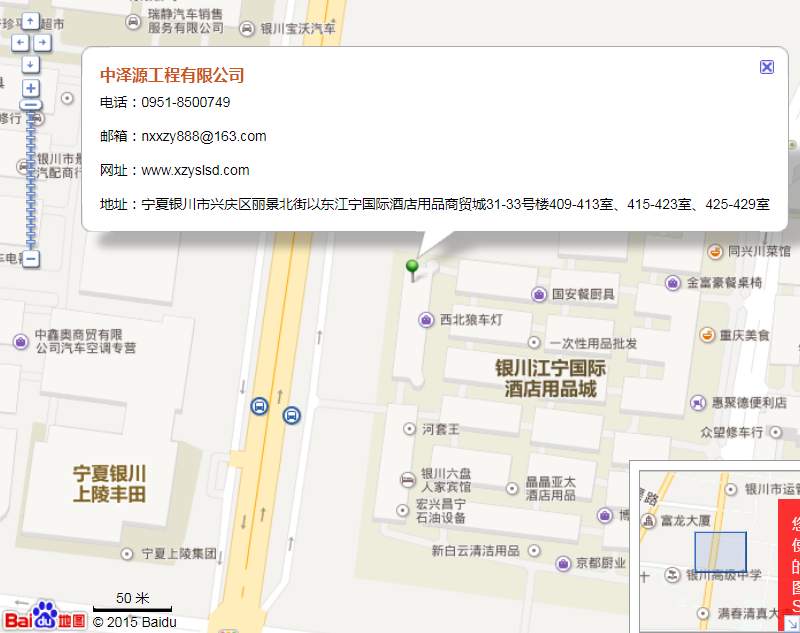Click the 惠聚德便利店 label
Viewport: 800px width, 633px height.
[749, 402]
